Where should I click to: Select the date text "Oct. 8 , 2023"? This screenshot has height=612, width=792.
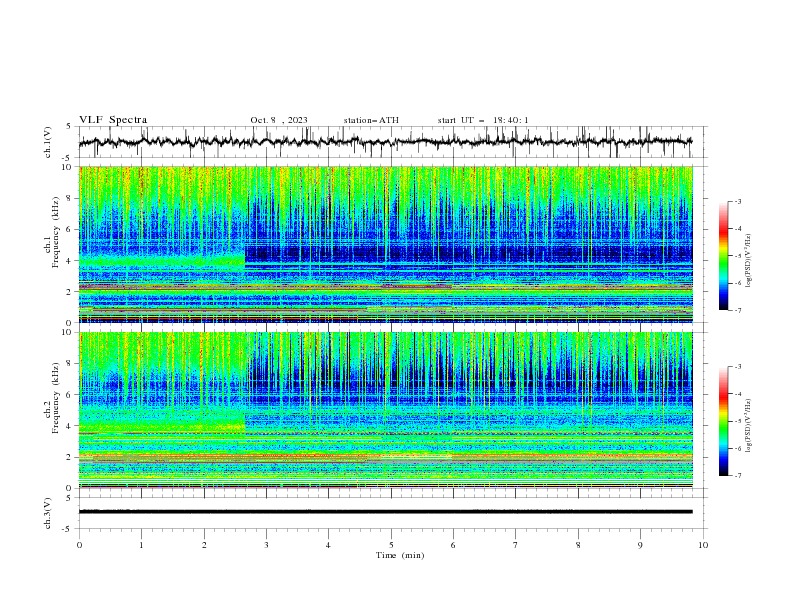click(279, 120)
